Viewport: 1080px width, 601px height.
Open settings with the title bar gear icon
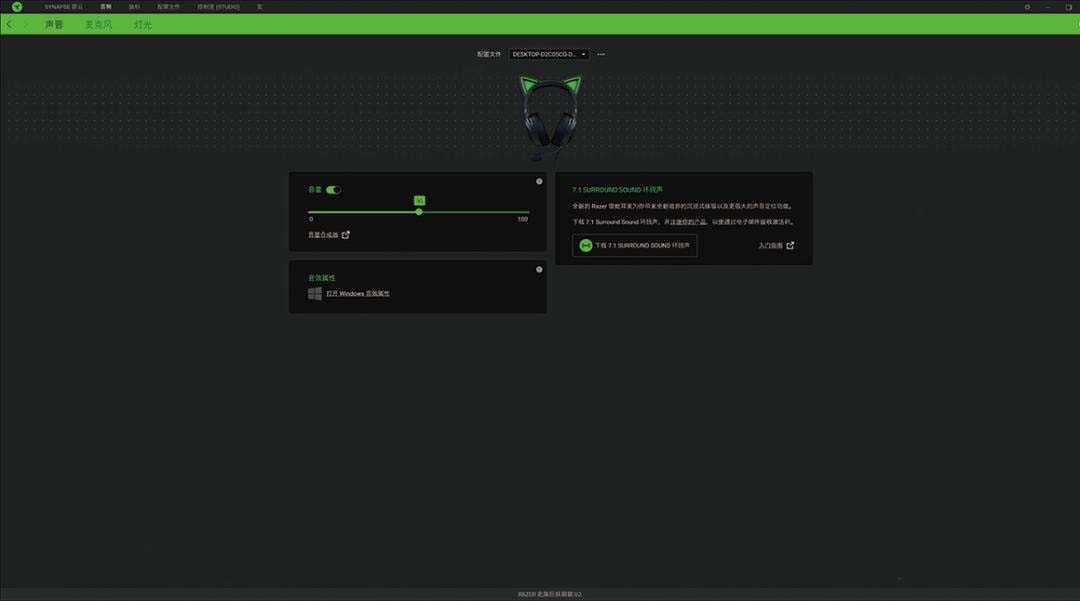point(1027,7)
